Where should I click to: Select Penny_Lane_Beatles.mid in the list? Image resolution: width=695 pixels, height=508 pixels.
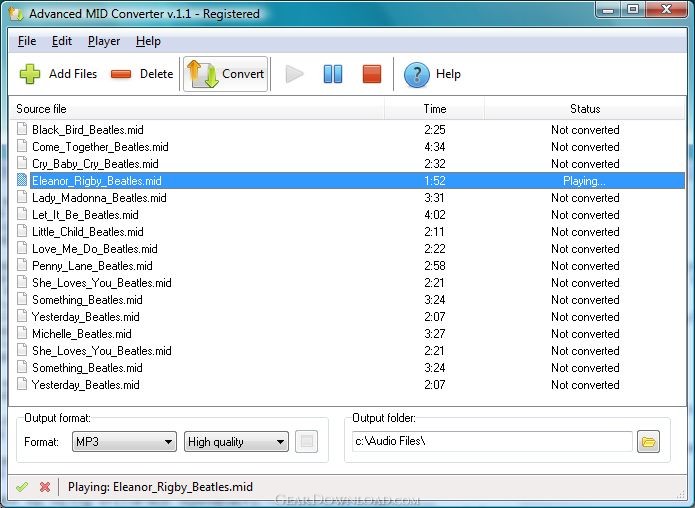click(x=350, y=266)
